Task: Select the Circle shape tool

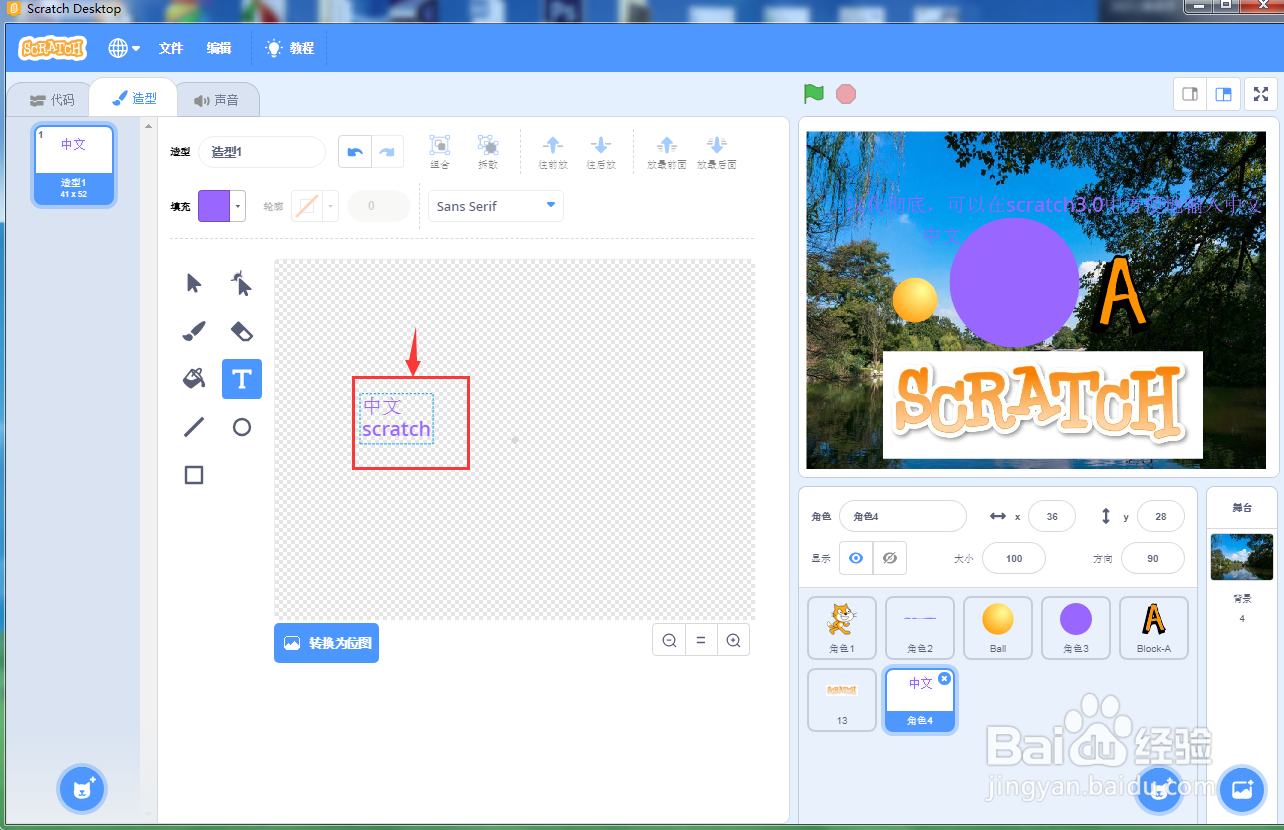Action: pos(241,427)
